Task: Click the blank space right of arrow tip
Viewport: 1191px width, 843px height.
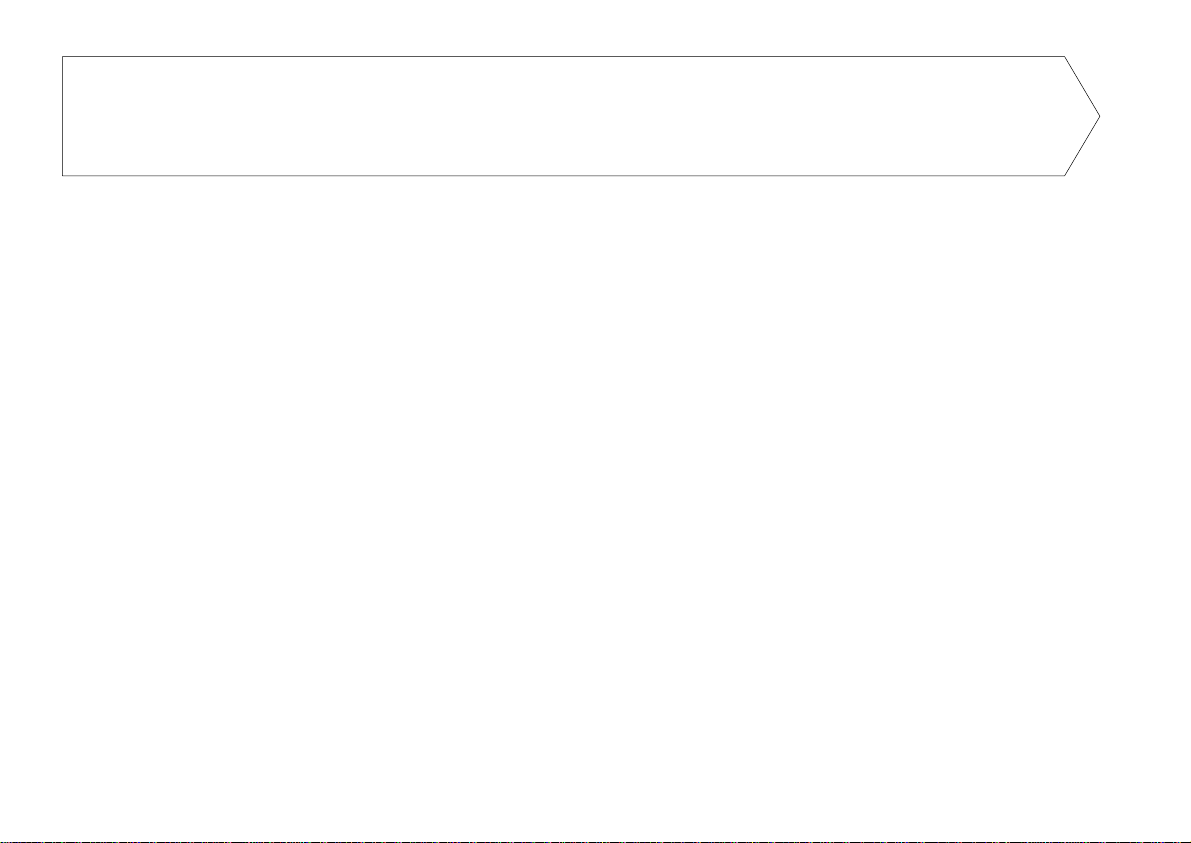Action: point(1145,116)
